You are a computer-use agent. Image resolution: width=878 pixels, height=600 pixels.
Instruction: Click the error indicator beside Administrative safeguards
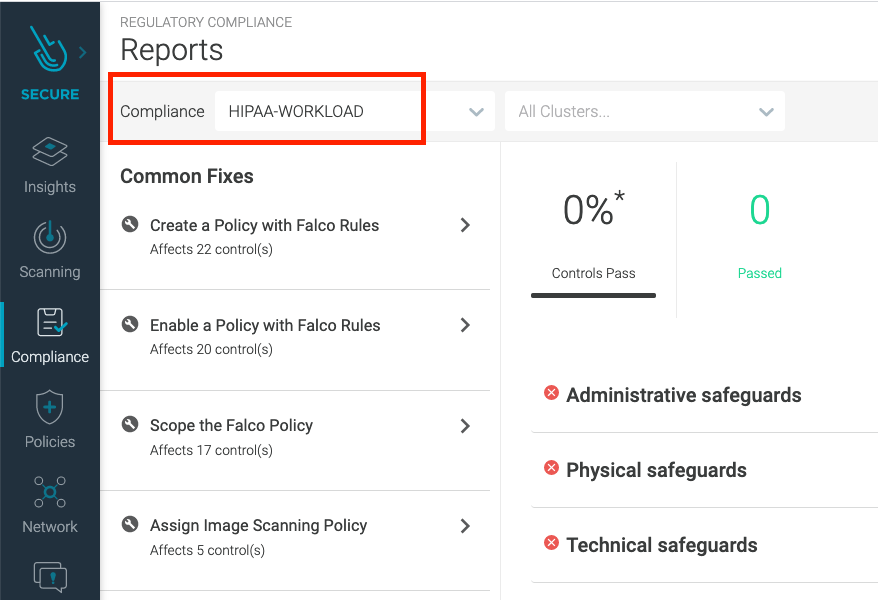pos(551,394)
